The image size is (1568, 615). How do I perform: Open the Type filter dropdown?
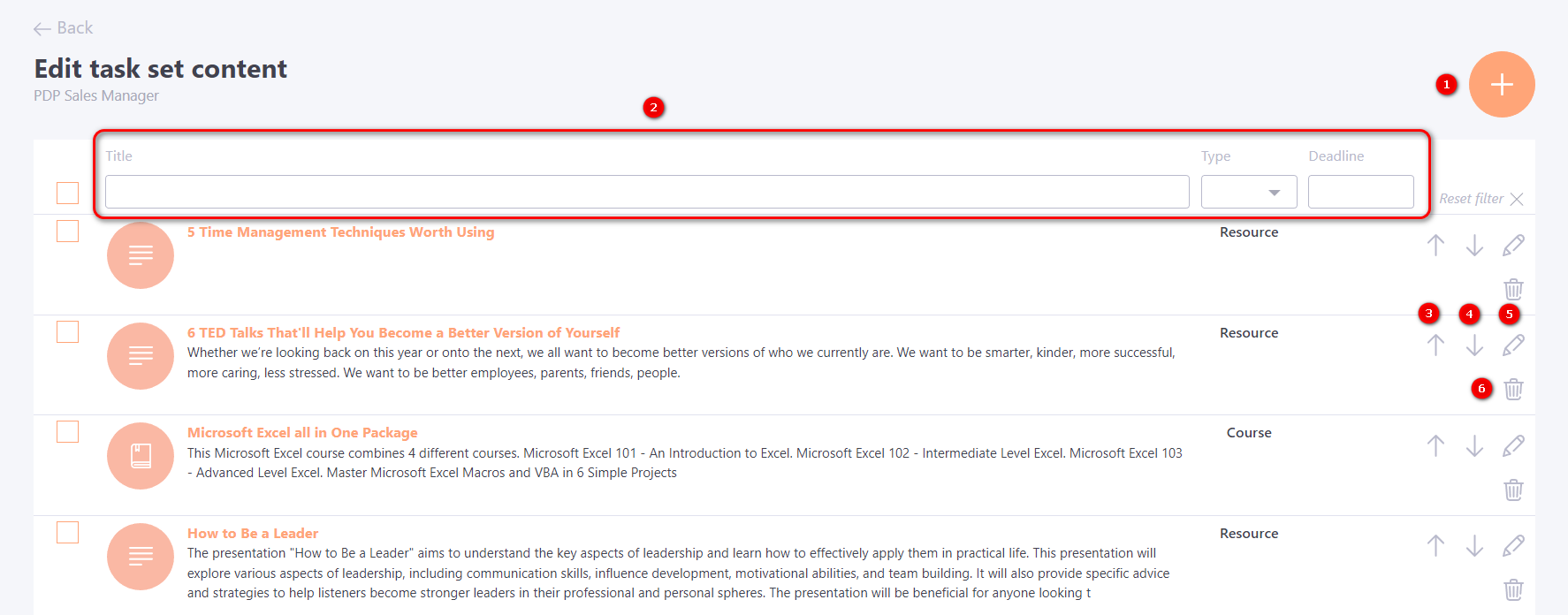pyautogui.click(x=1248, y=192)
